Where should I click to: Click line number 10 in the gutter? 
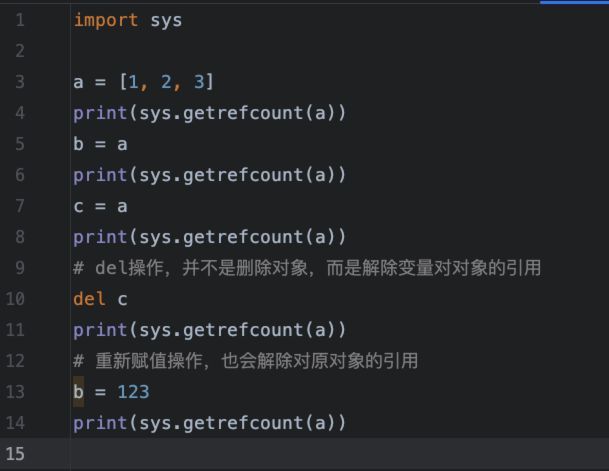[17, 299]
